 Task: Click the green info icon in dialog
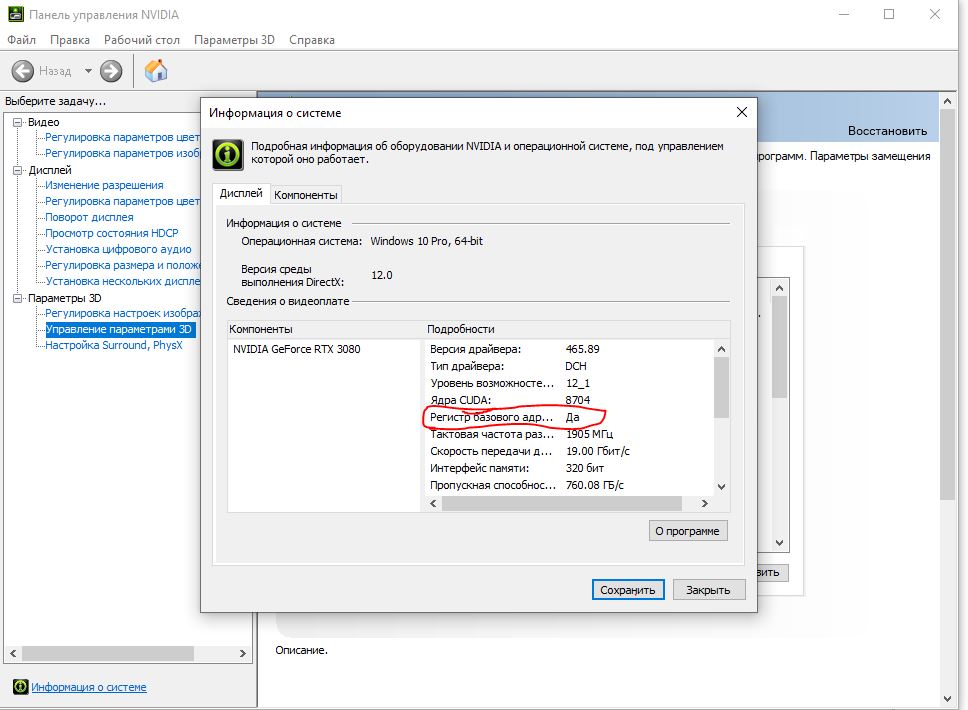pos(228,154)
